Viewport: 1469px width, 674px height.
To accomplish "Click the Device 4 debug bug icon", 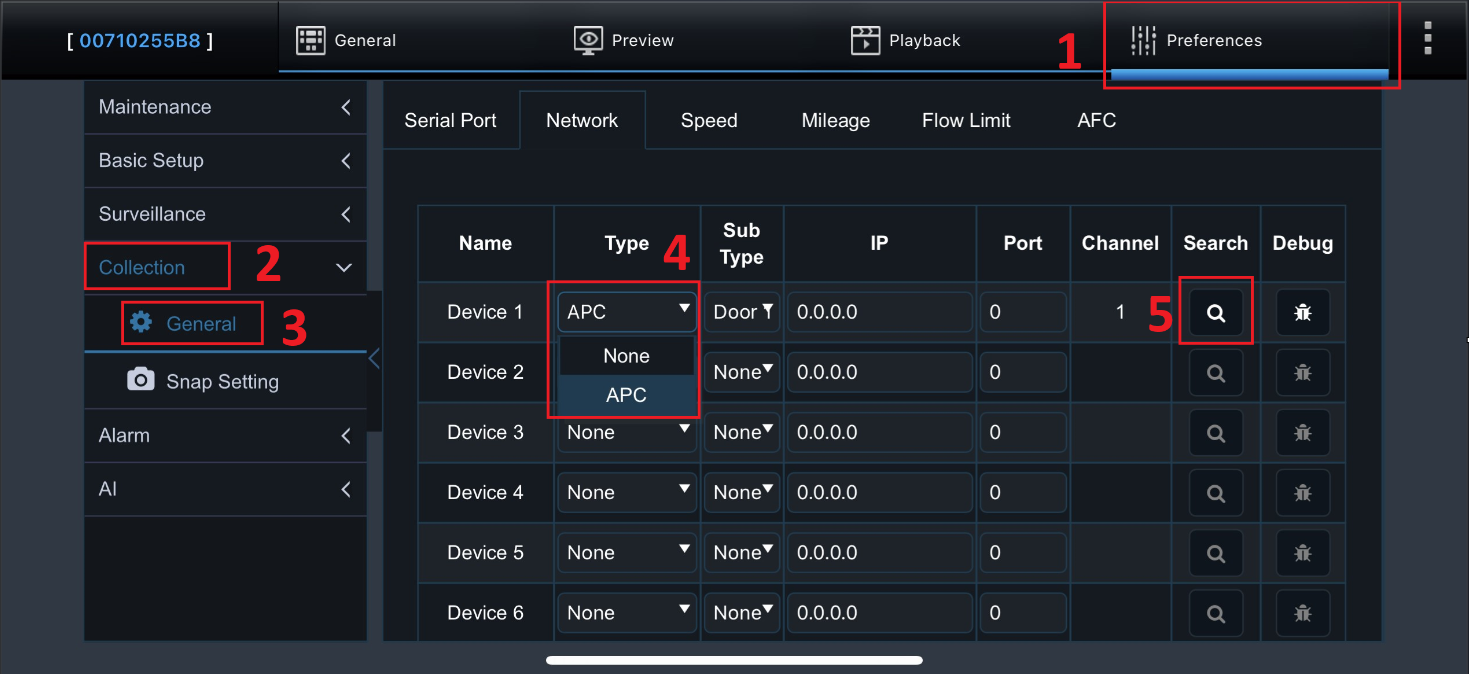I will point(1302,493).
